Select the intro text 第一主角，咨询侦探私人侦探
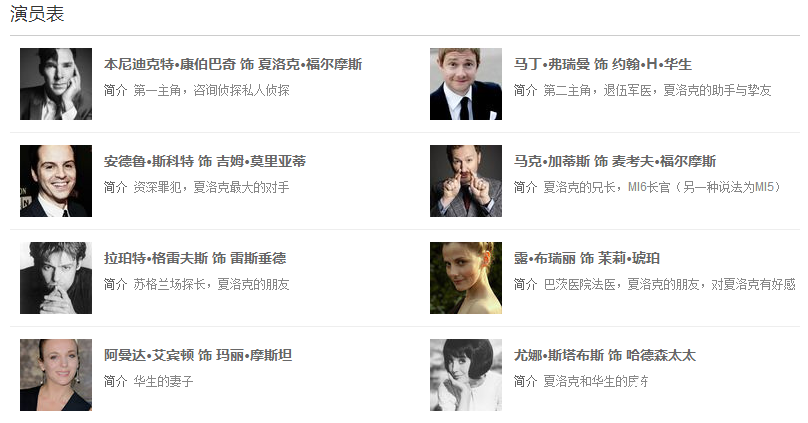808x423 pixels. [211, 91]
